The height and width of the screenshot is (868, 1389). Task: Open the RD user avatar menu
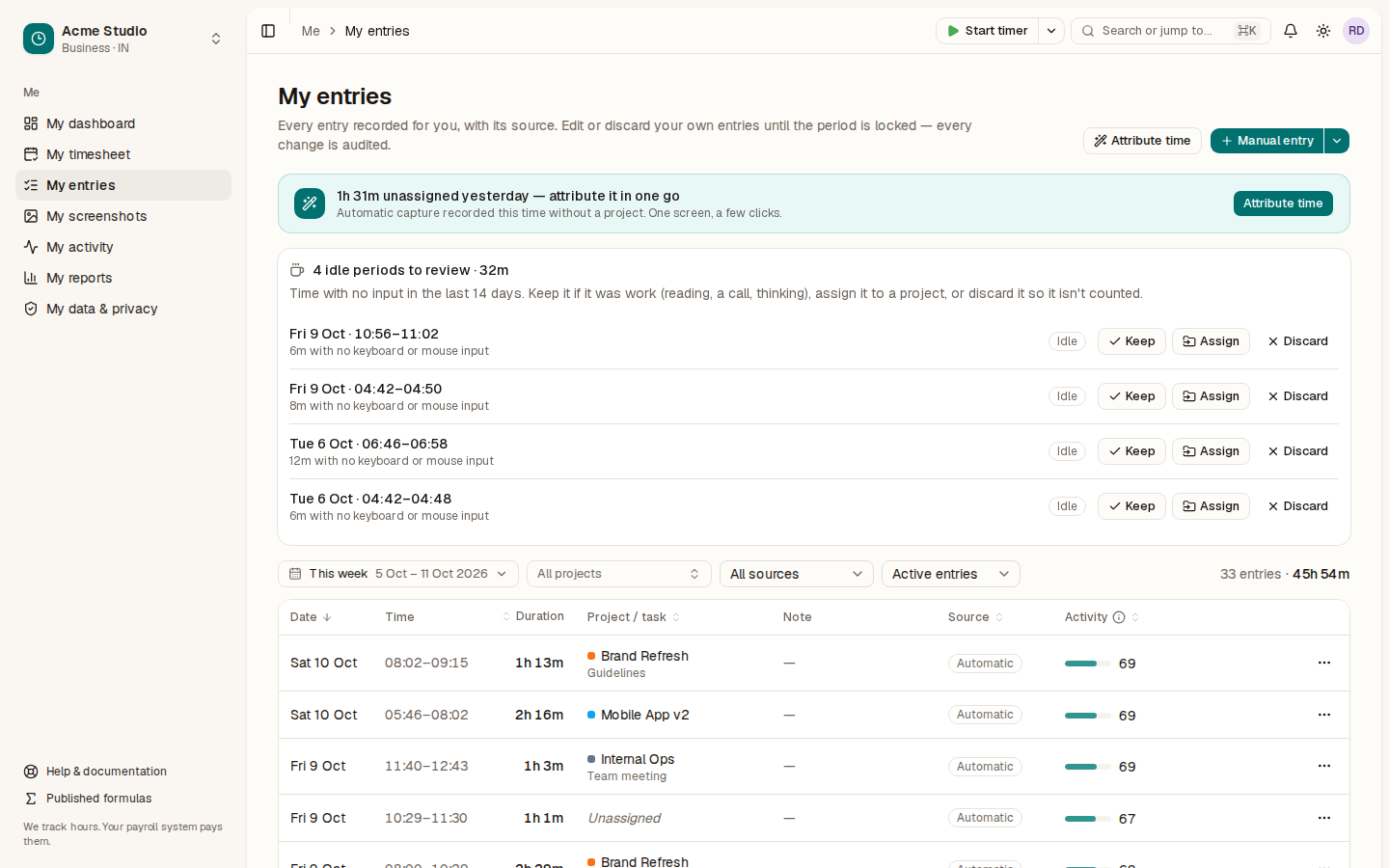(x=1356, y=31)
